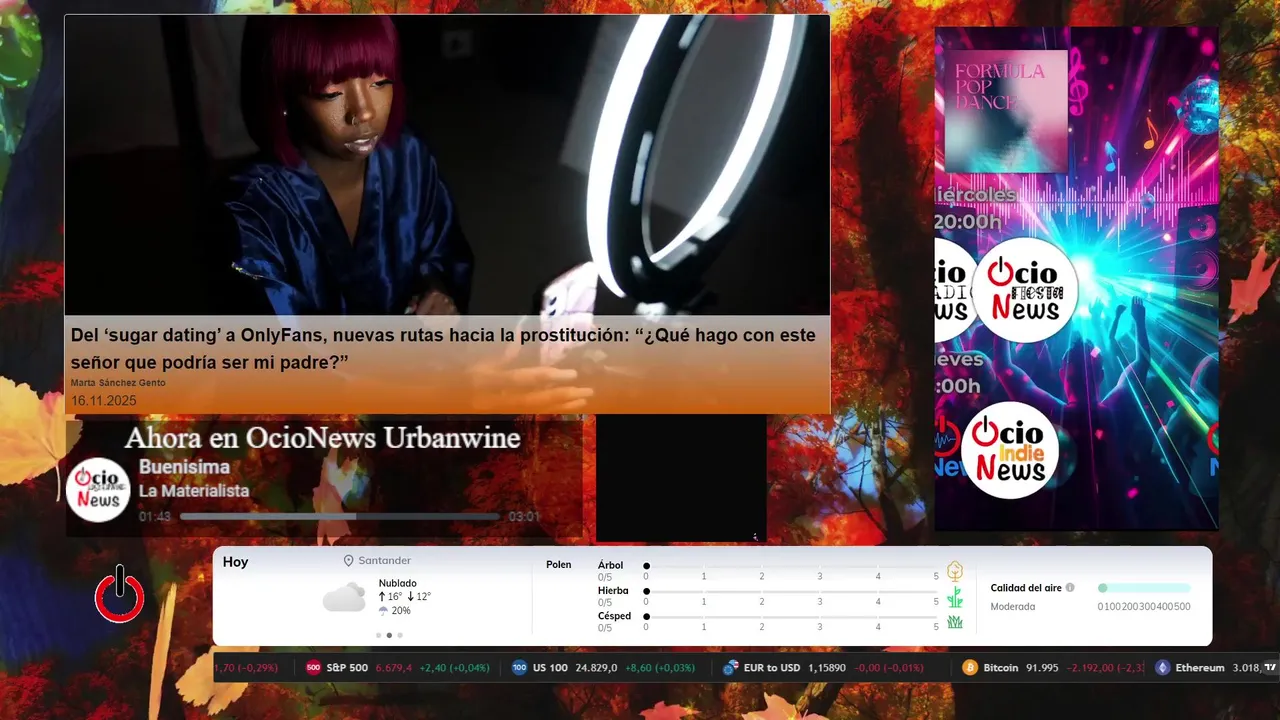Click the air quality info icon
Screen dimensions: 1280x720
[x=1070, y=588]
